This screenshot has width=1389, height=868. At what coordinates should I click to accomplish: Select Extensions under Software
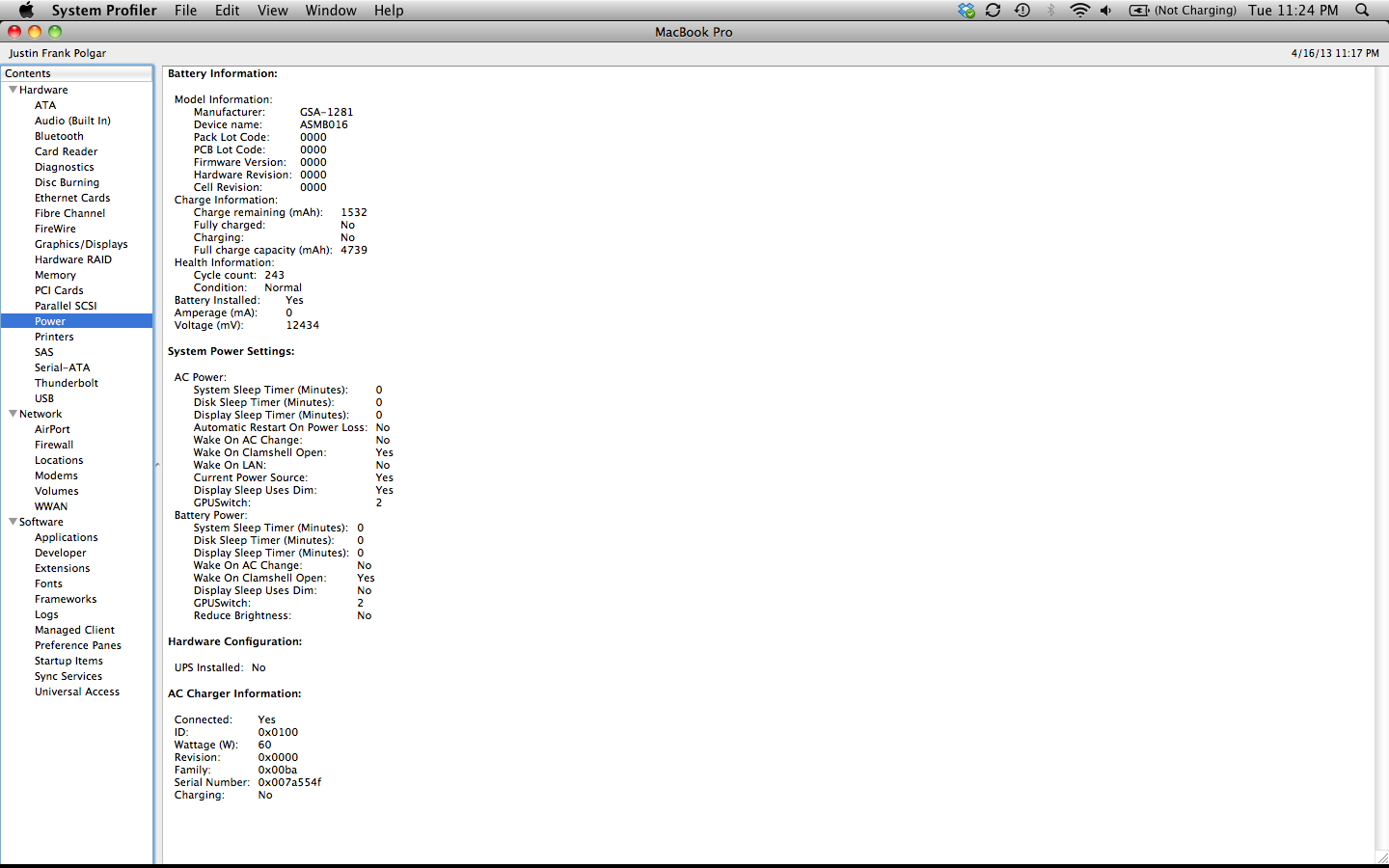pos(63,568)
